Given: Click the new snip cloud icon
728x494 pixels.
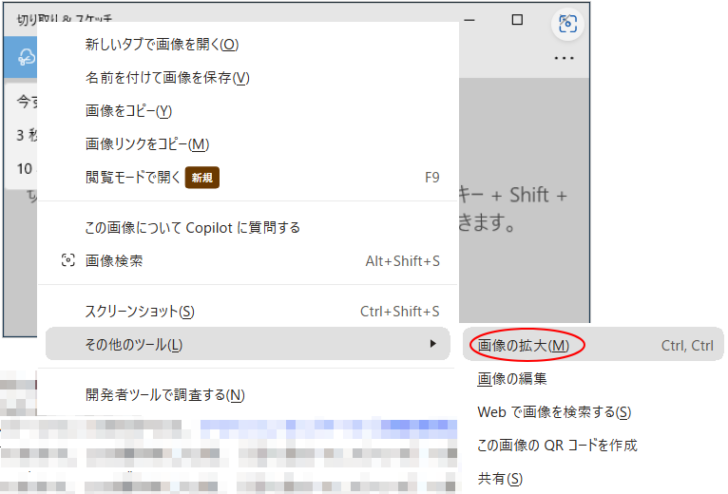Looking at the screenshot, I should pos(26,58).
